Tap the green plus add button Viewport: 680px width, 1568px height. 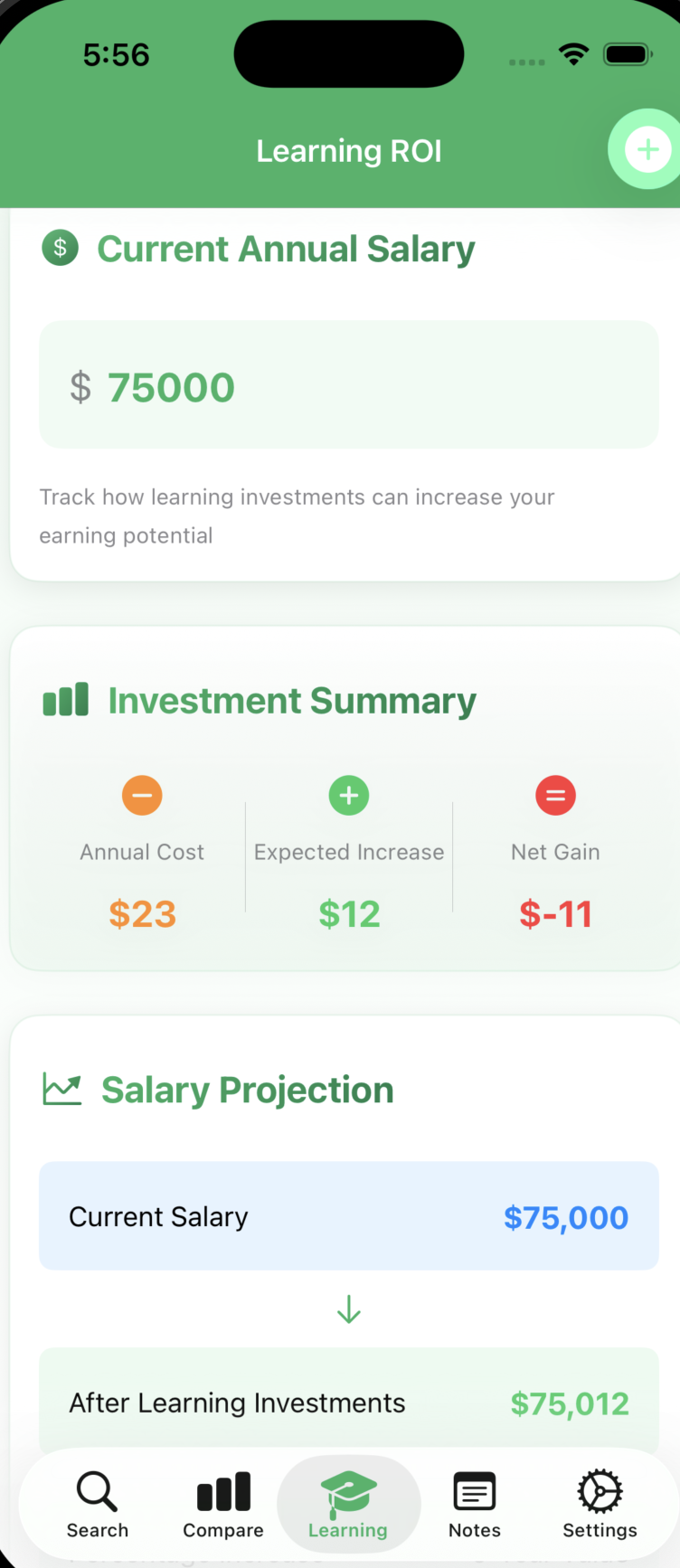(x=647, y=149)
